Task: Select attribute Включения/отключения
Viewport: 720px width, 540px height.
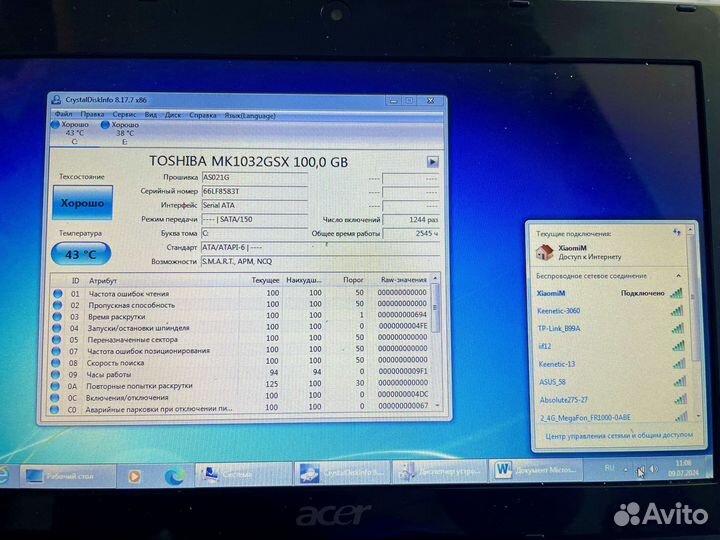Action: (x=127, y=398)
